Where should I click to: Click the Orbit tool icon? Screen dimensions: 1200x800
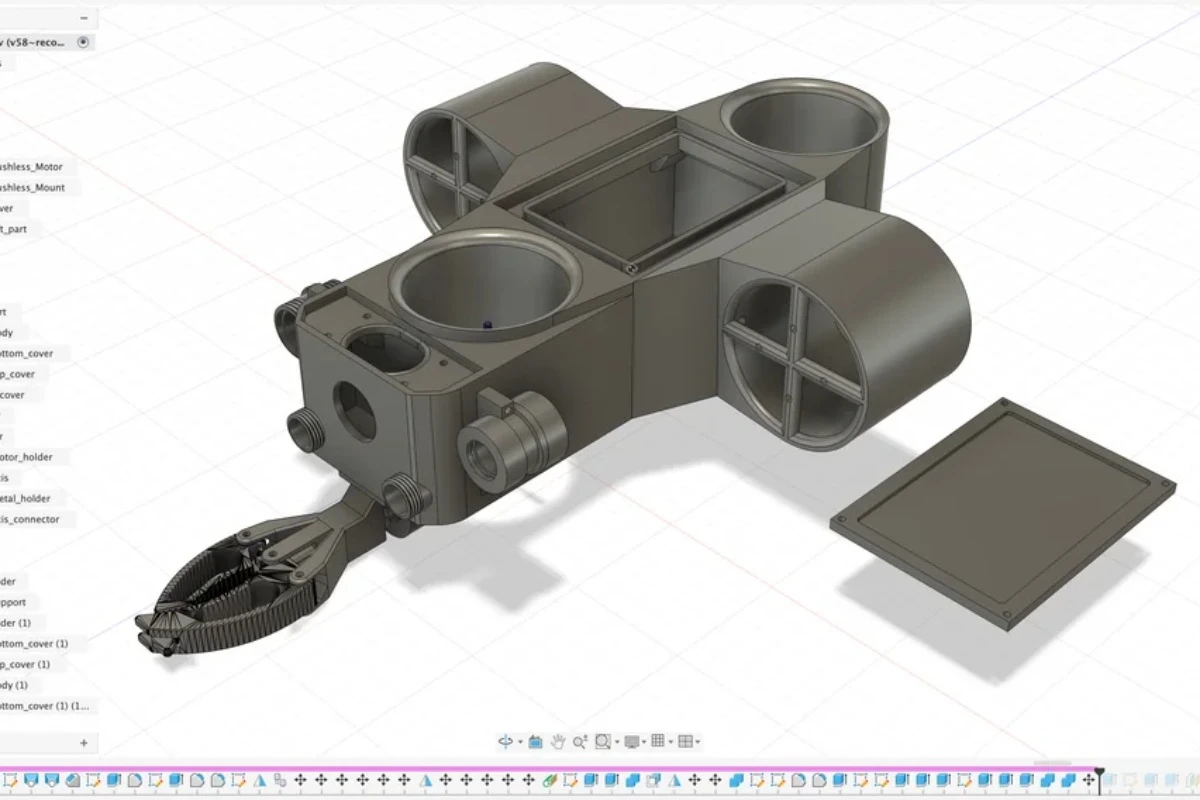[x=505, y=741]
